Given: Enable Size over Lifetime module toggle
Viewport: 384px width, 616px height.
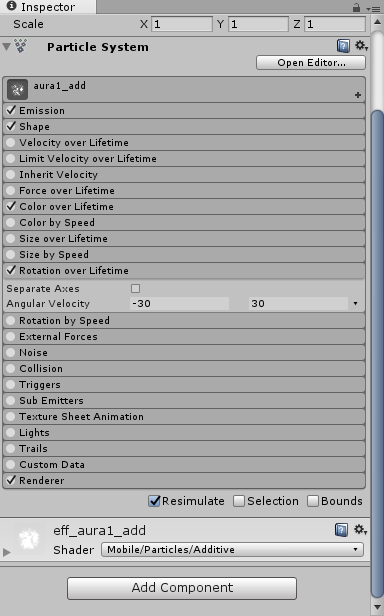Looking at the screenshot, I should (11, 238).
